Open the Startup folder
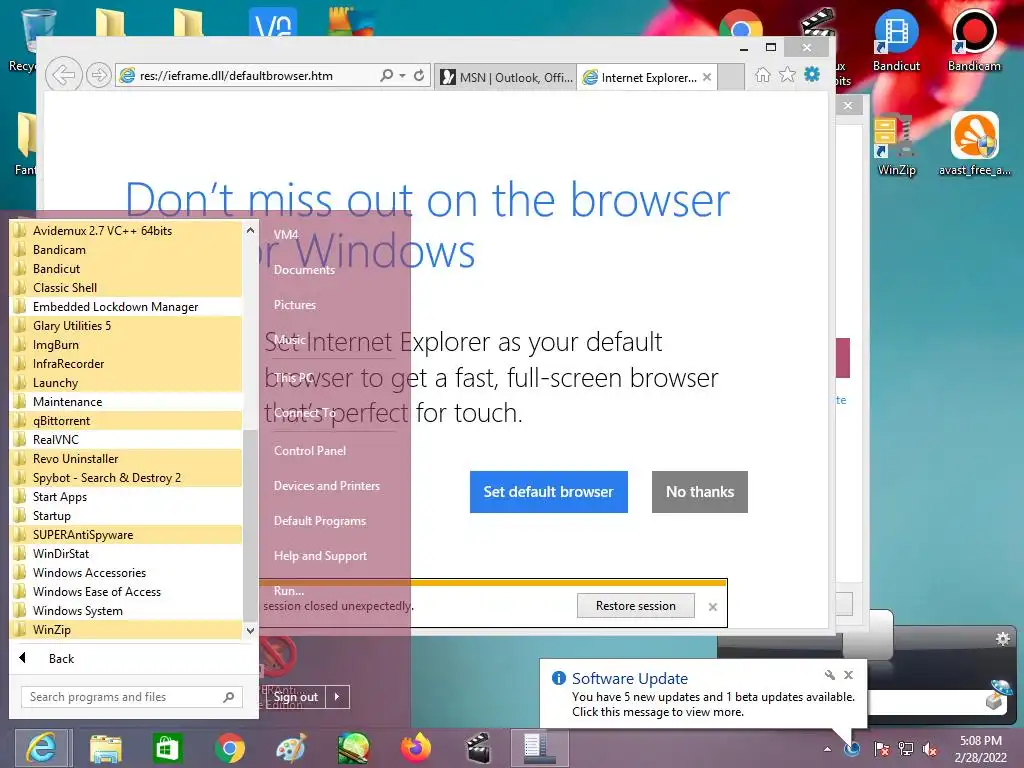 pyautogui.click(x=126, y=515)
